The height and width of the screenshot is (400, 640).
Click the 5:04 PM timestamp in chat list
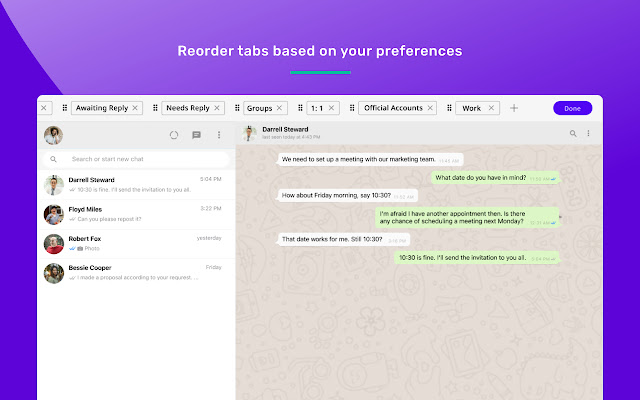pos(211,179)
